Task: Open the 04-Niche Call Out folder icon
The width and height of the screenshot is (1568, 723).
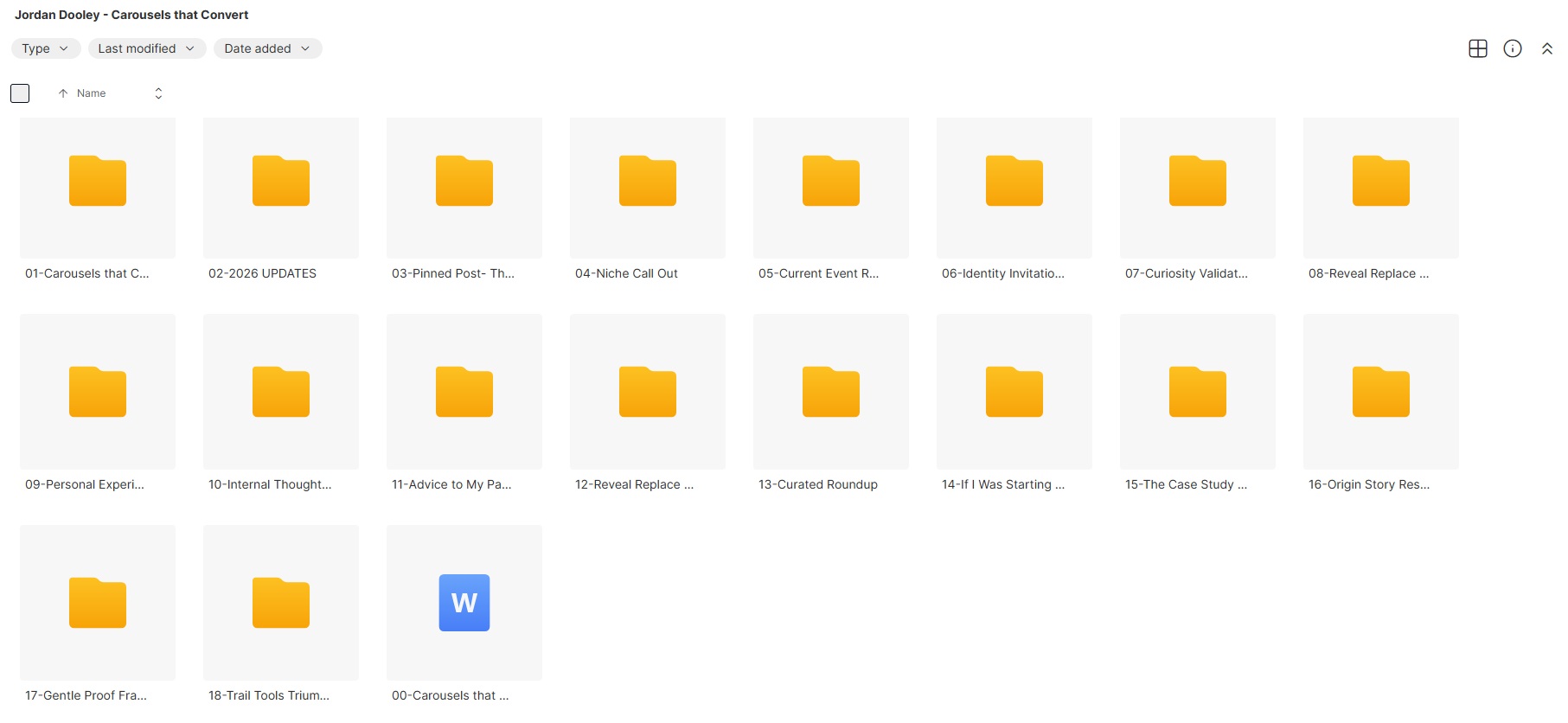Action: (x=647, y=182)
